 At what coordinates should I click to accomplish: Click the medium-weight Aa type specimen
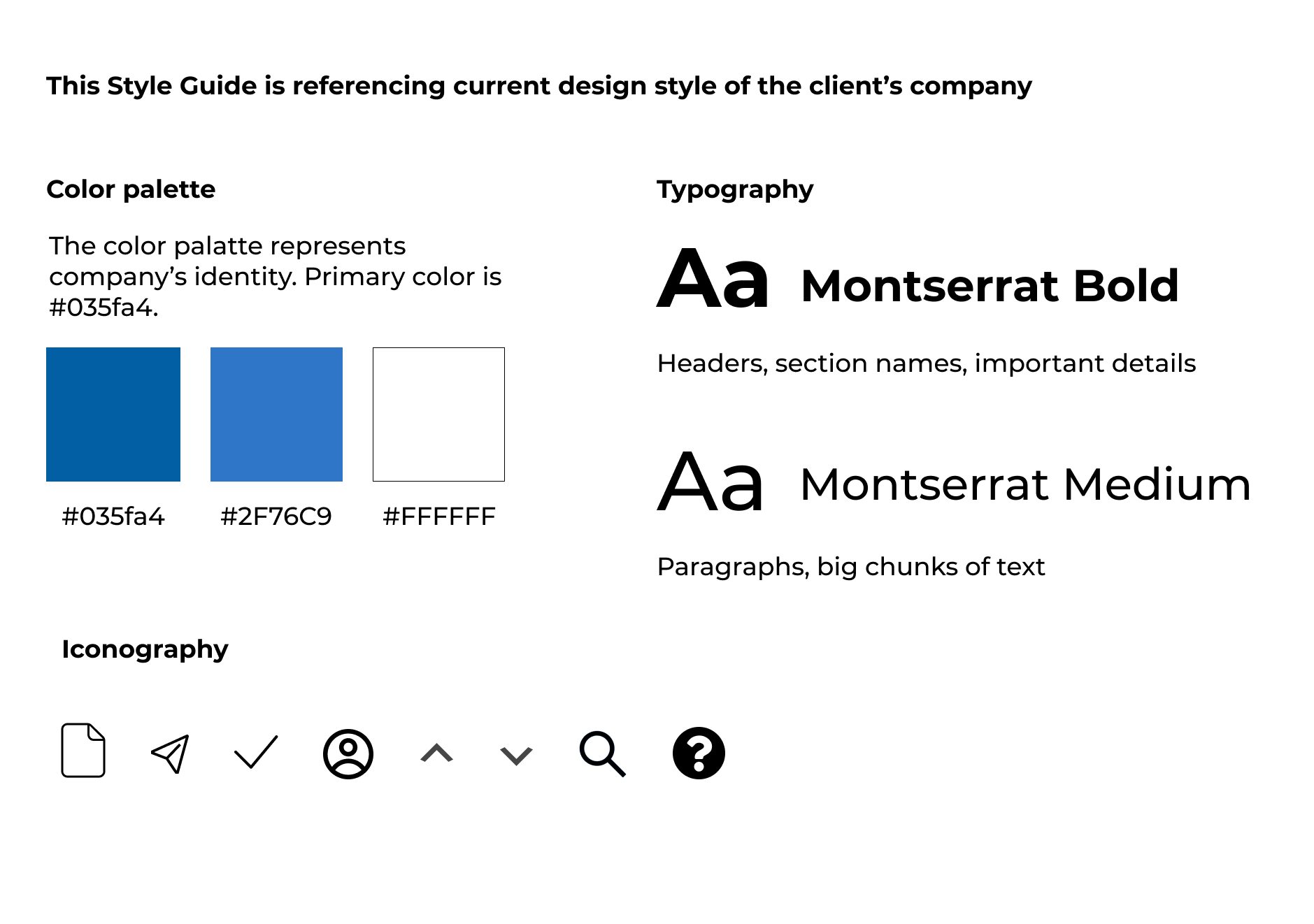click(x=710, y=481)
